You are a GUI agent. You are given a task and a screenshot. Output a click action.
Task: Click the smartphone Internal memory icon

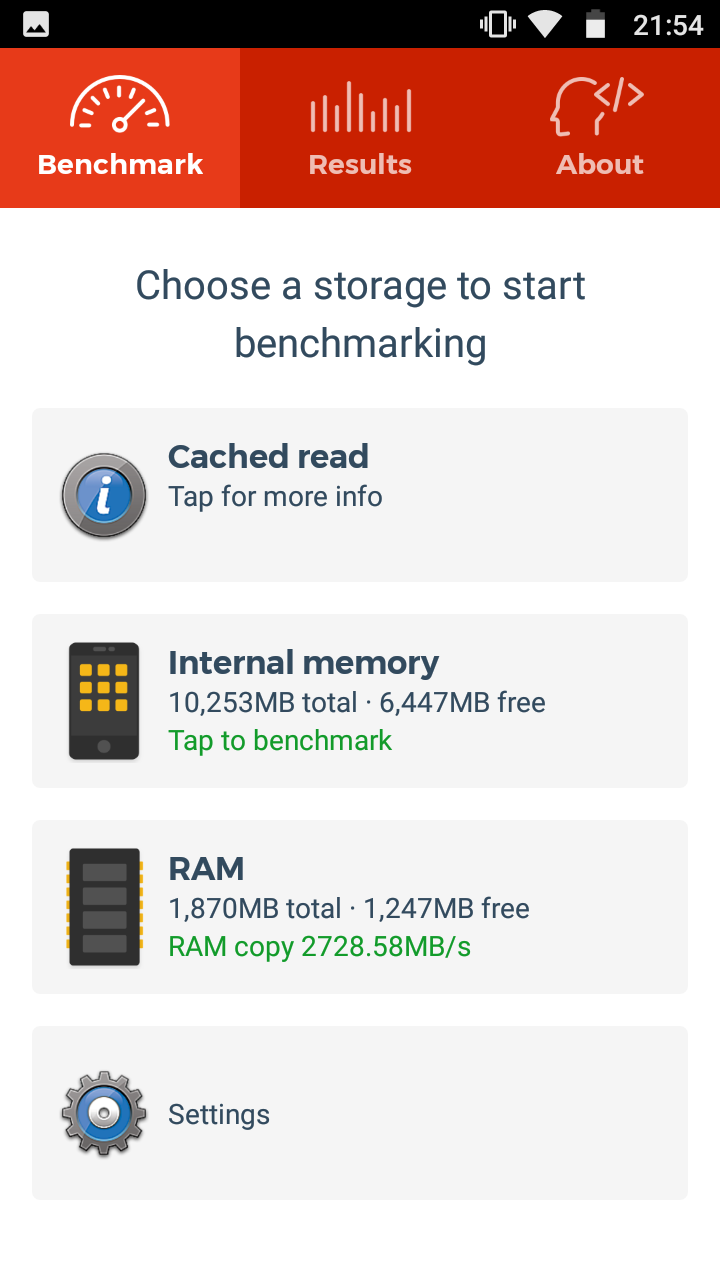[104, 701]
